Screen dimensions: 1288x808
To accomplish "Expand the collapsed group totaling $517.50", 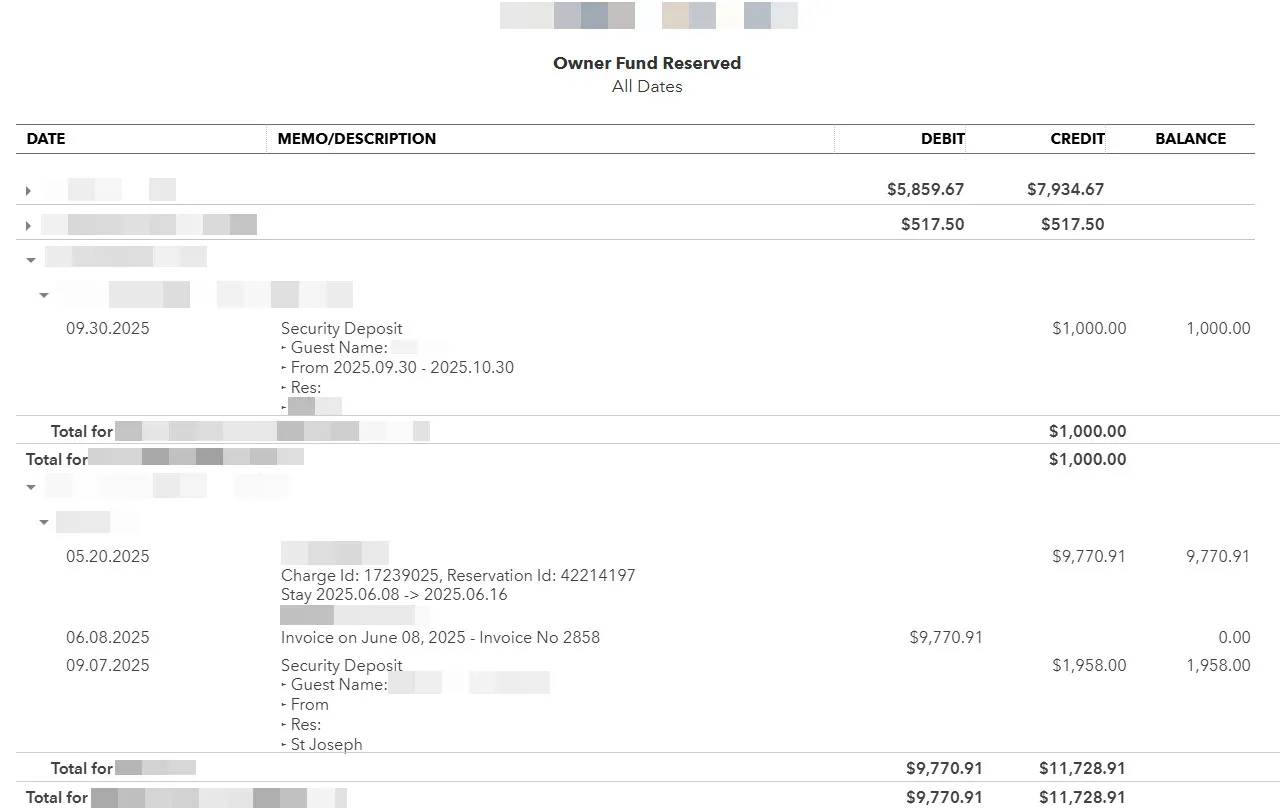I will 28,225.
